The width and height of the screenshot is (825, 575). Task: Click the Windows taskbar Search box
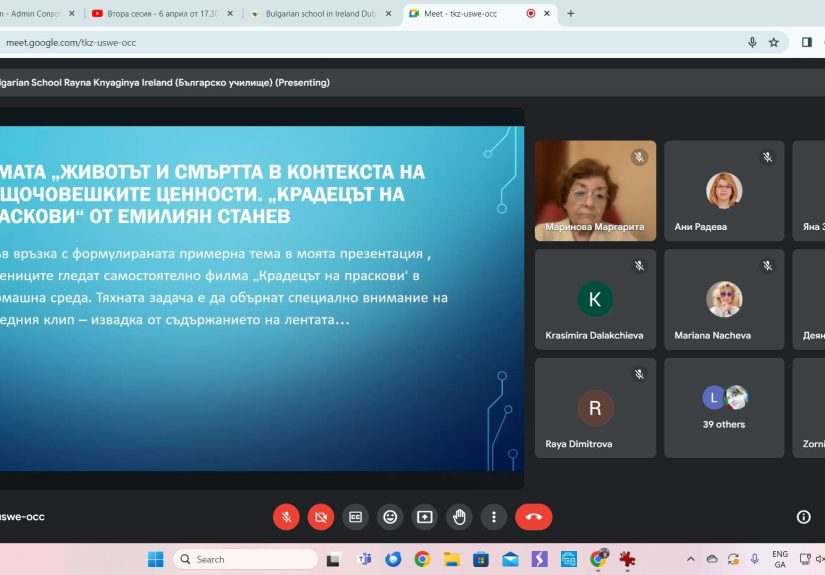[x=246, y=559]
